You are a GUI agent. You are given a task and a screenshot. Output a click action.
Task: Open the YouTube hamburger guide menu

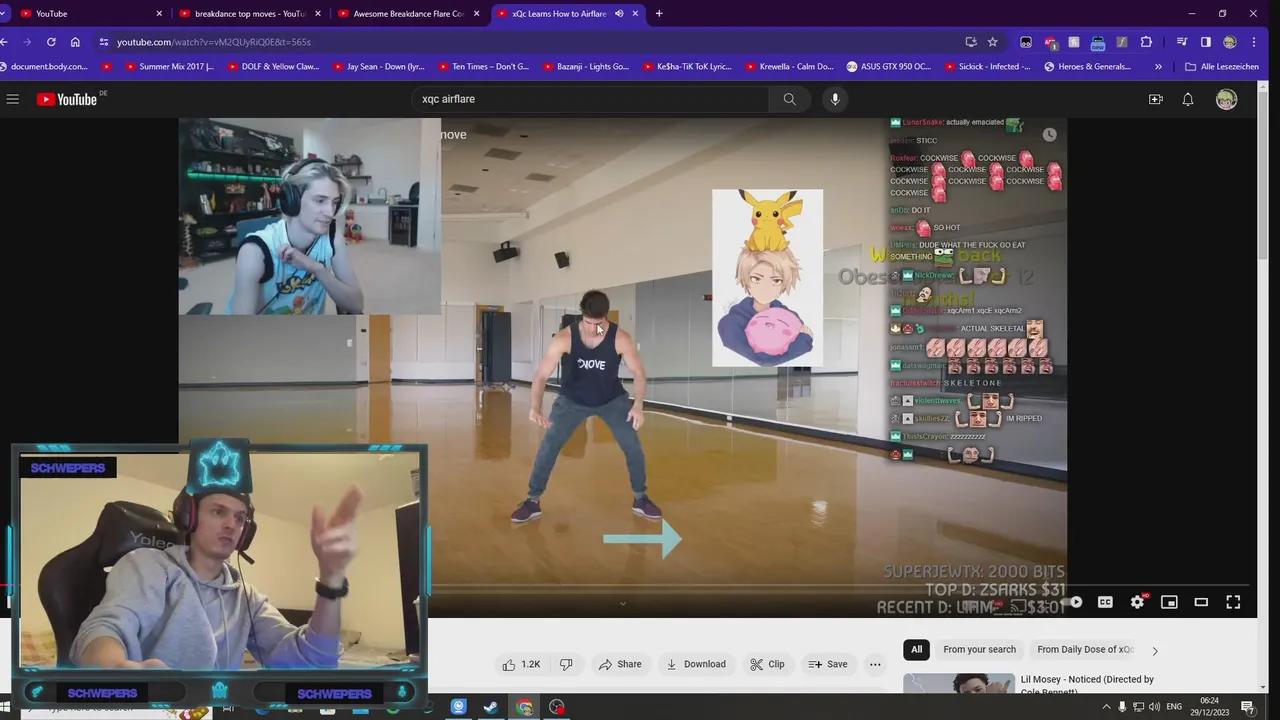pos(13,99)
